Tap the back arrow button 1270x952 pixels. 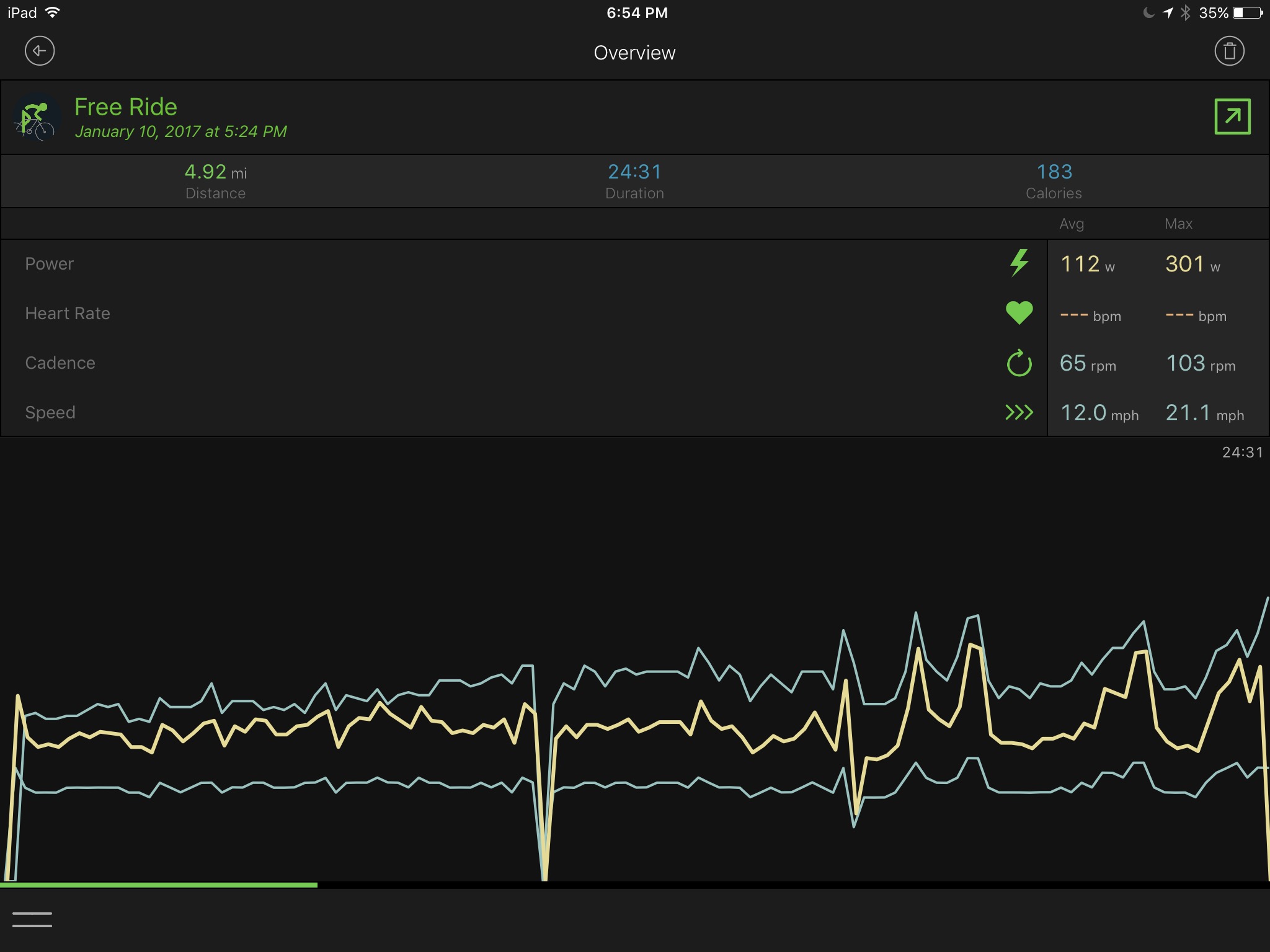point(40,51)
